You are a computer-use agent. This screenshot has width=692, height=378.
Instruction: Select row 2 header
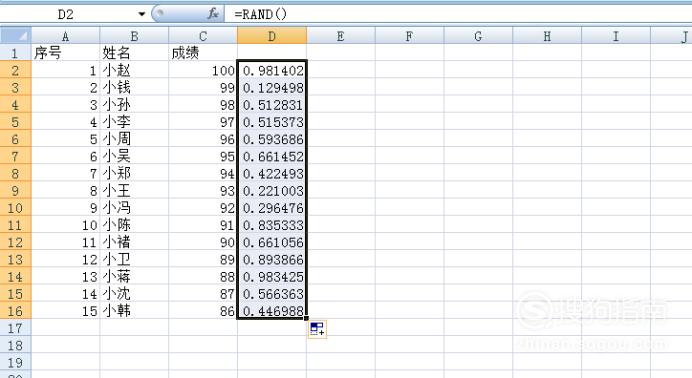(15, 70)
